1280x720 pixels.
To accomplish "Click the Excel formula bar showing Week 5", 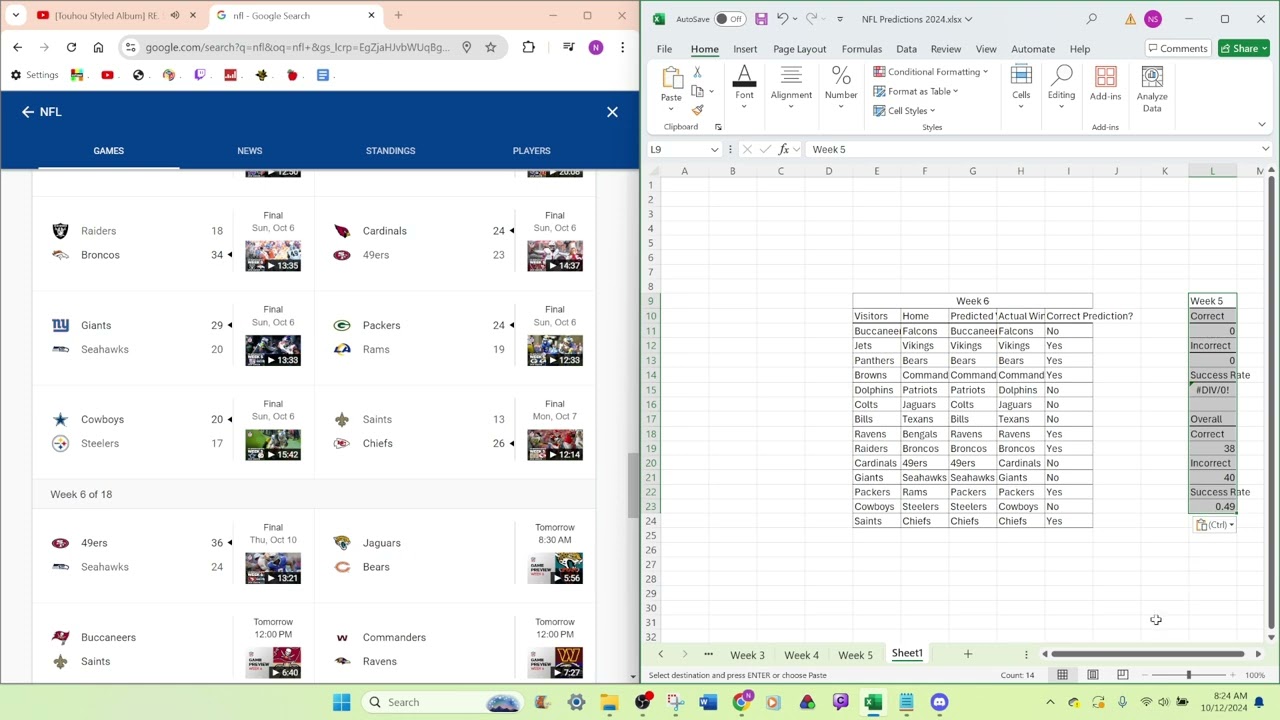I will 1030,149.
